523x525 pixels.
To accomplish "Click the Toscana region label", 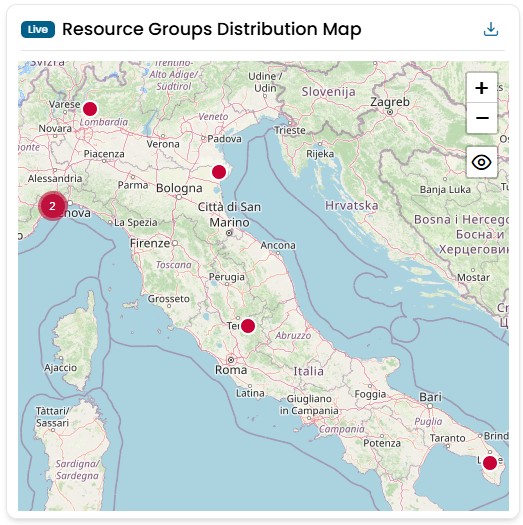I will click(x=174, y=265).
